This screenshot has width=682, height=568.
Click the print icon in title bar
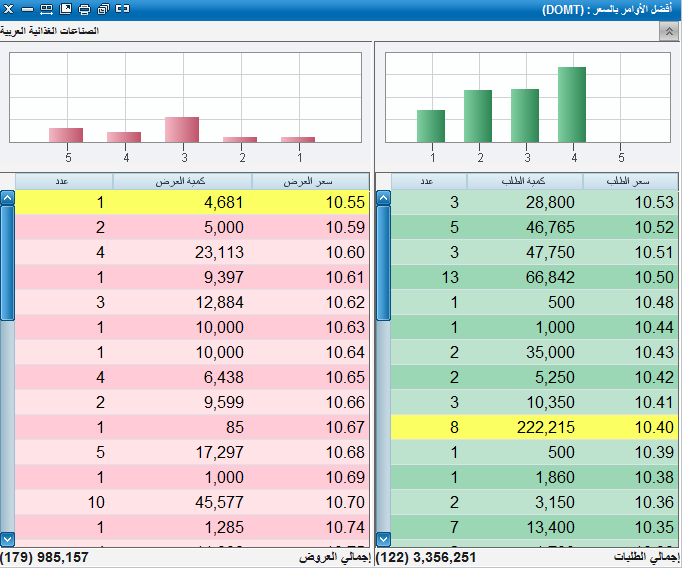click(84, 9)
